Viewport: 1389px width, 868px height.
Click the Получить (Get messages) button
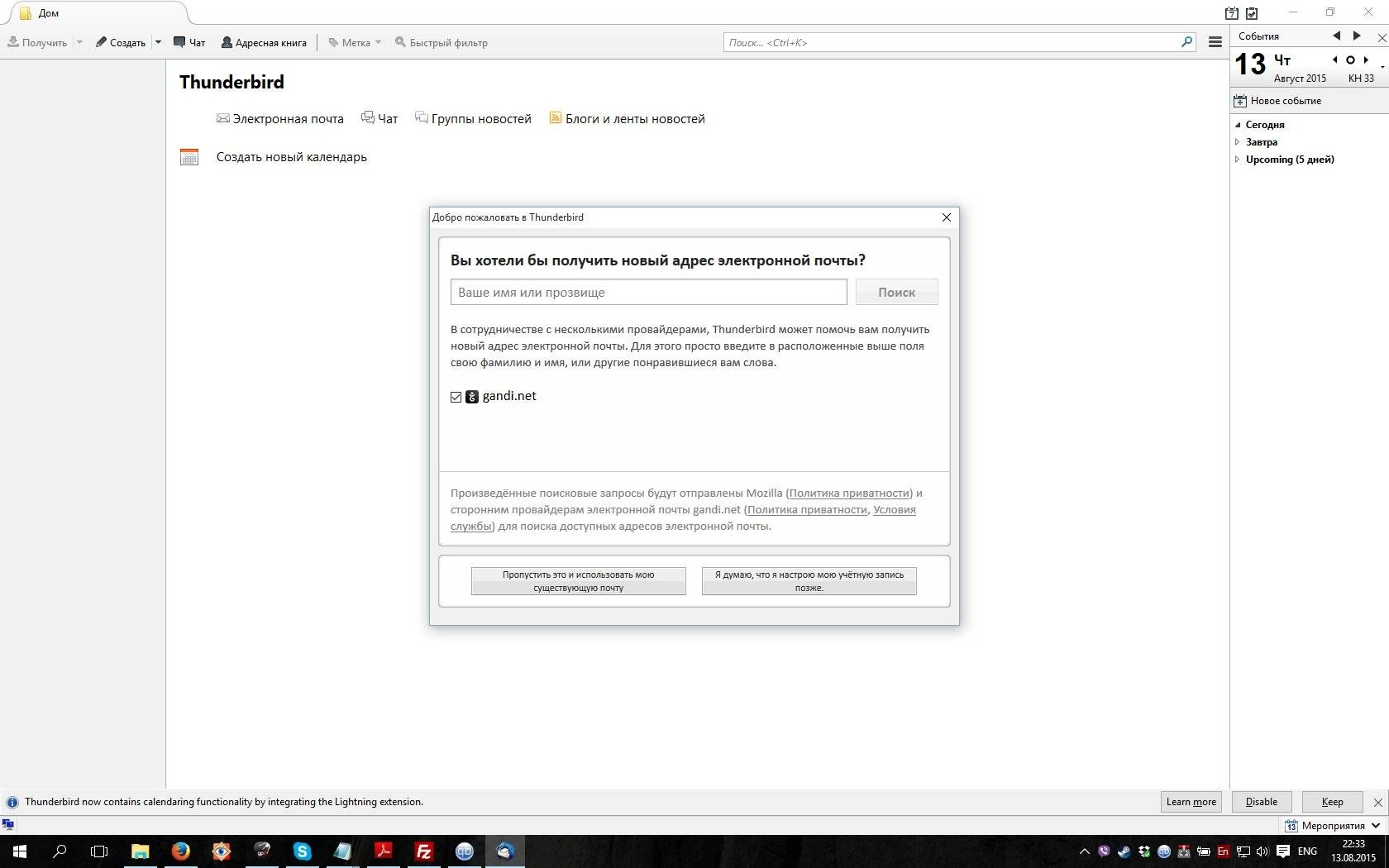point(37,42)
